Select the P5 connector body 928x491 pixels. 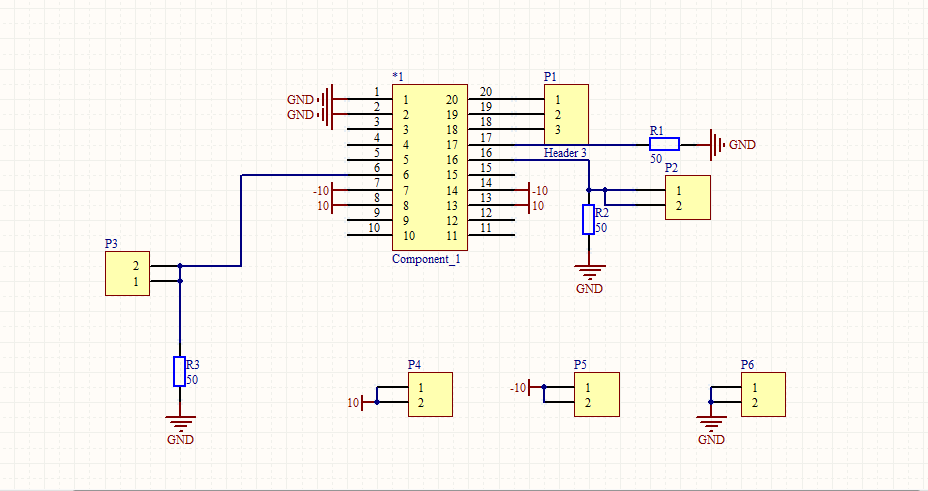[597, 395]
